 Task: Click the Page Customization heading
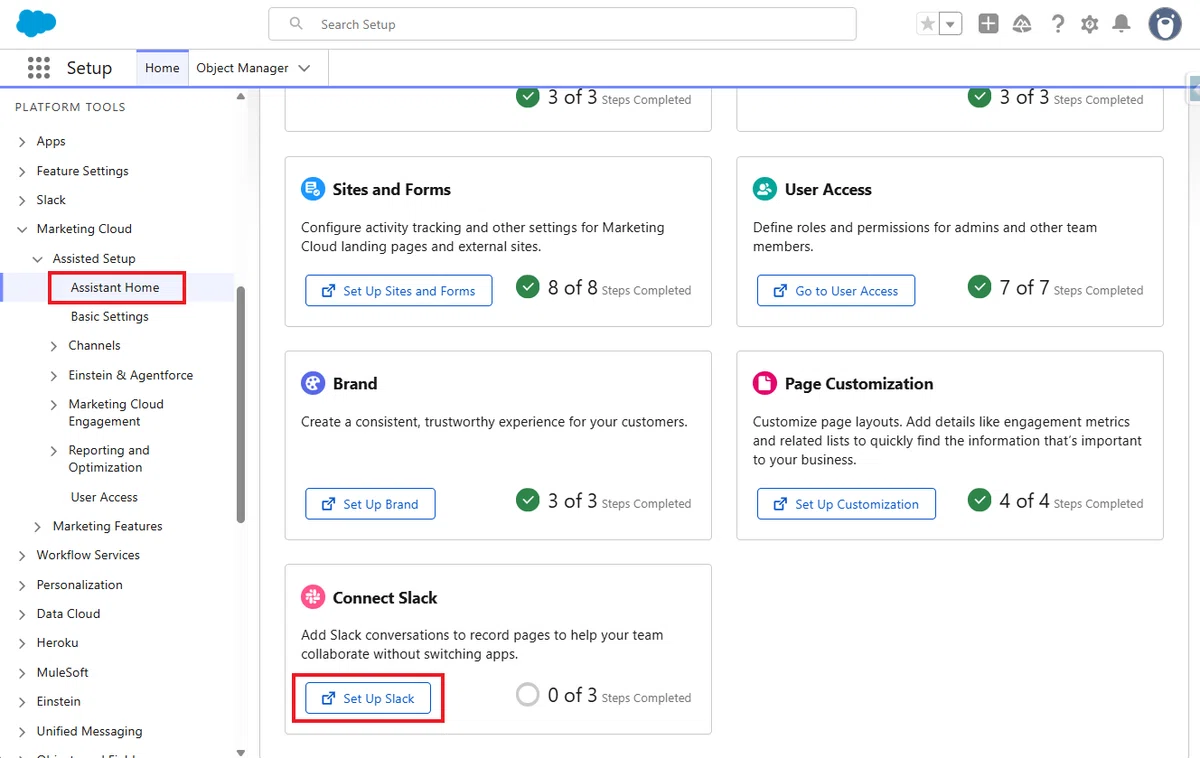coord(859,384)
